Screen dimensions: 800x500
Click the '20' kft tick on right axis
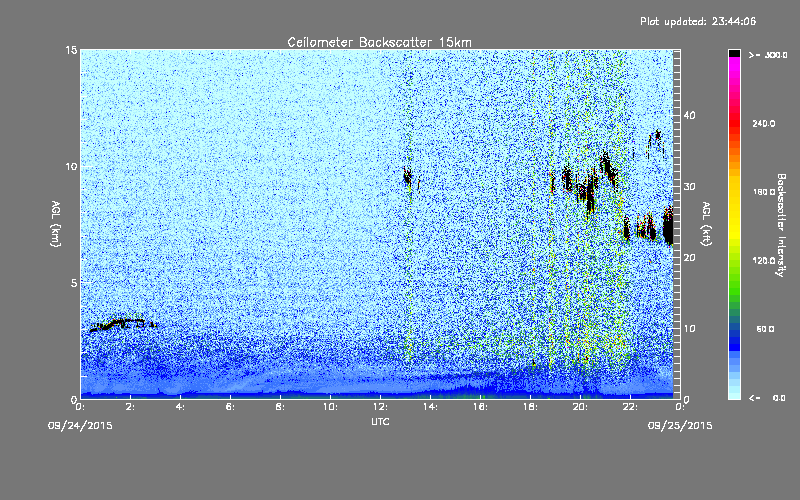(x=689, y=258)
